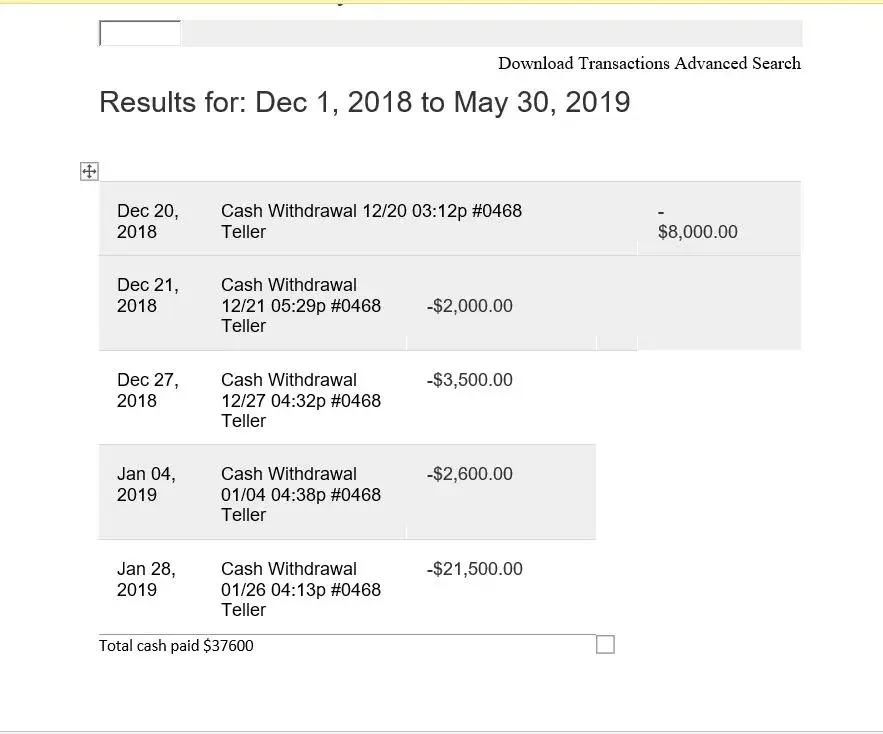Select the Dec 20, 2018 date cell
This screenshot has height=734, width=883.
pyautogui.click(x=147, y=221)
